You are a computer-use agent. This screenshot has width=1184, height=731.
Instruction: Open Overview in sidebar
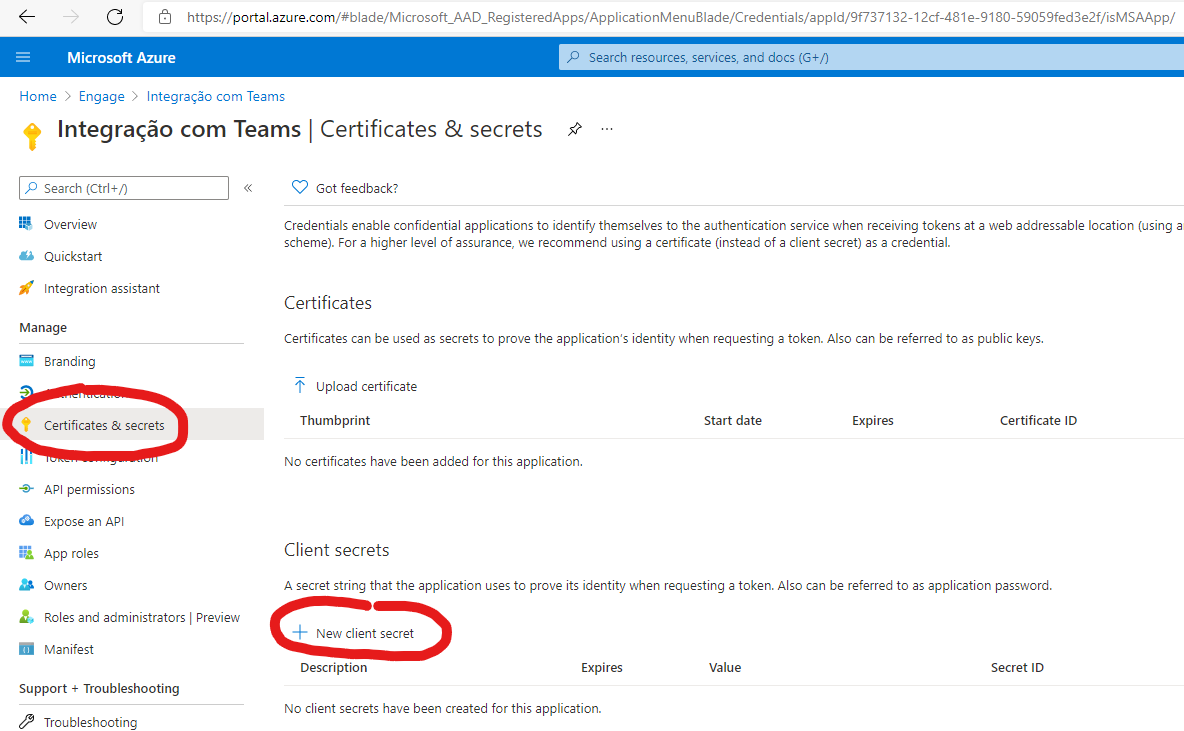70,224
